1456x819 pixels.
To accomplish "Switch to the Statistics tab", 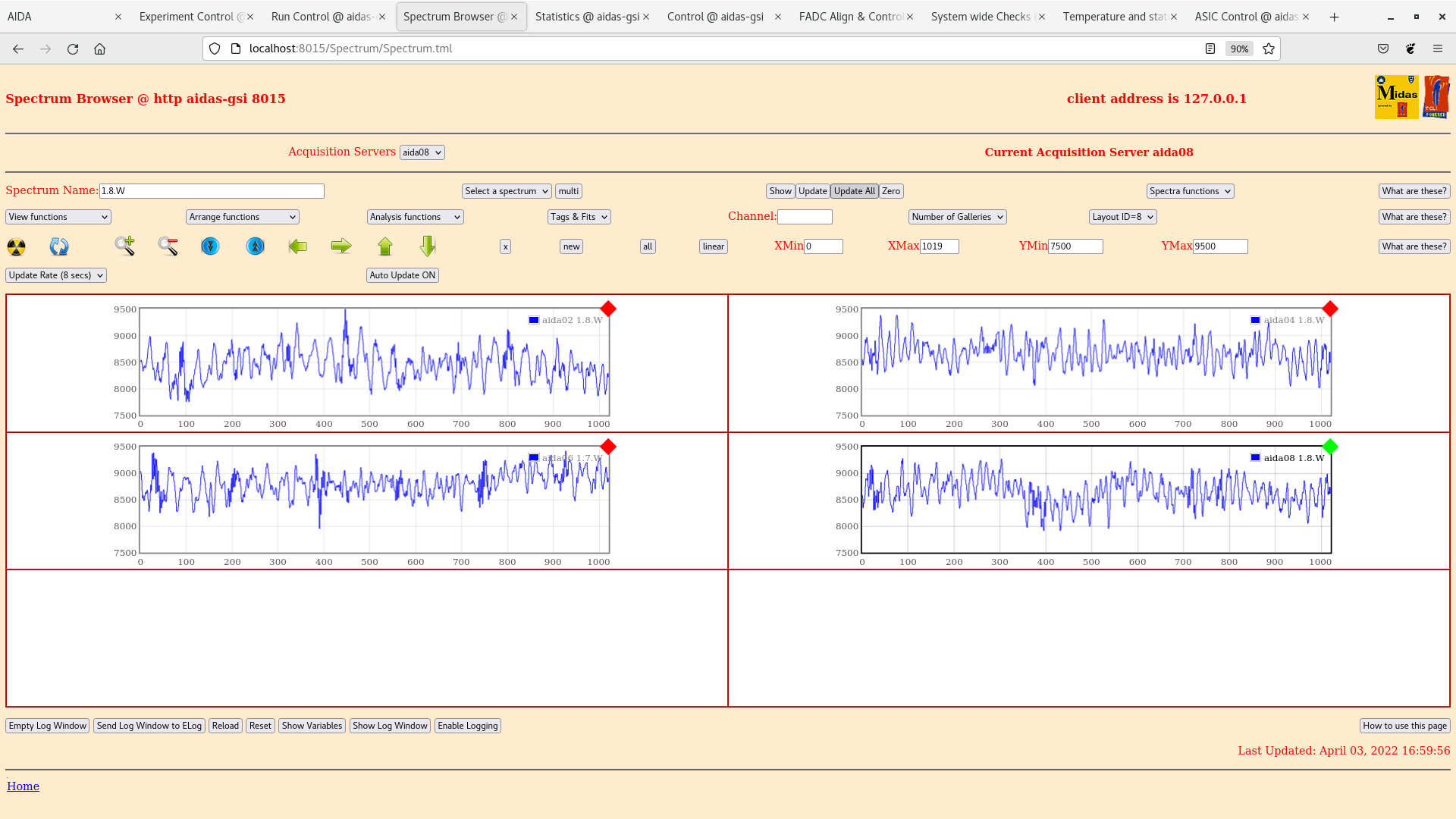I will 587,17.
